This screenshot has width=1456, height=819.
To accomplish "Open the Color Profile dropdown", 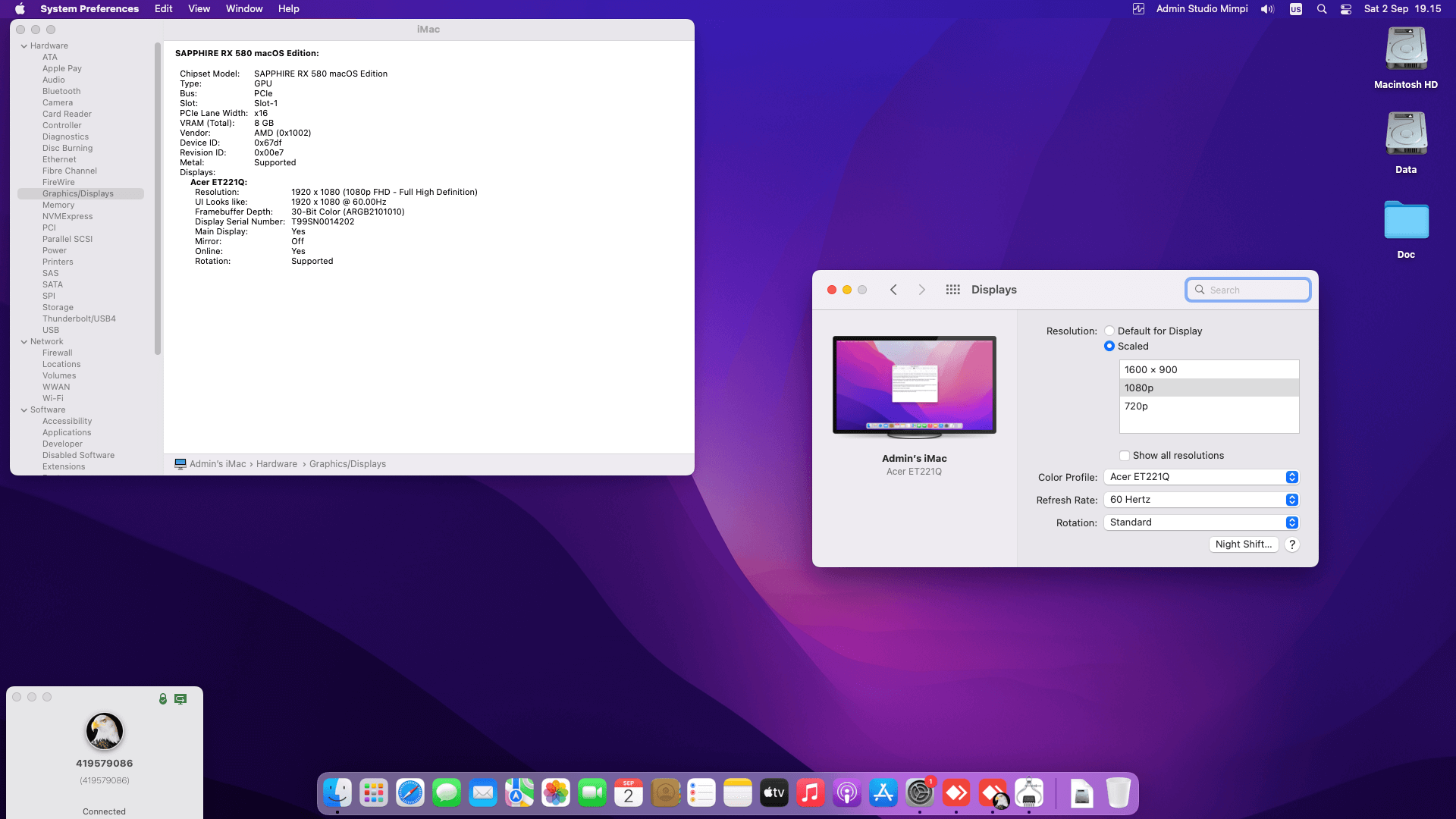I will (x=1201, y=477).
